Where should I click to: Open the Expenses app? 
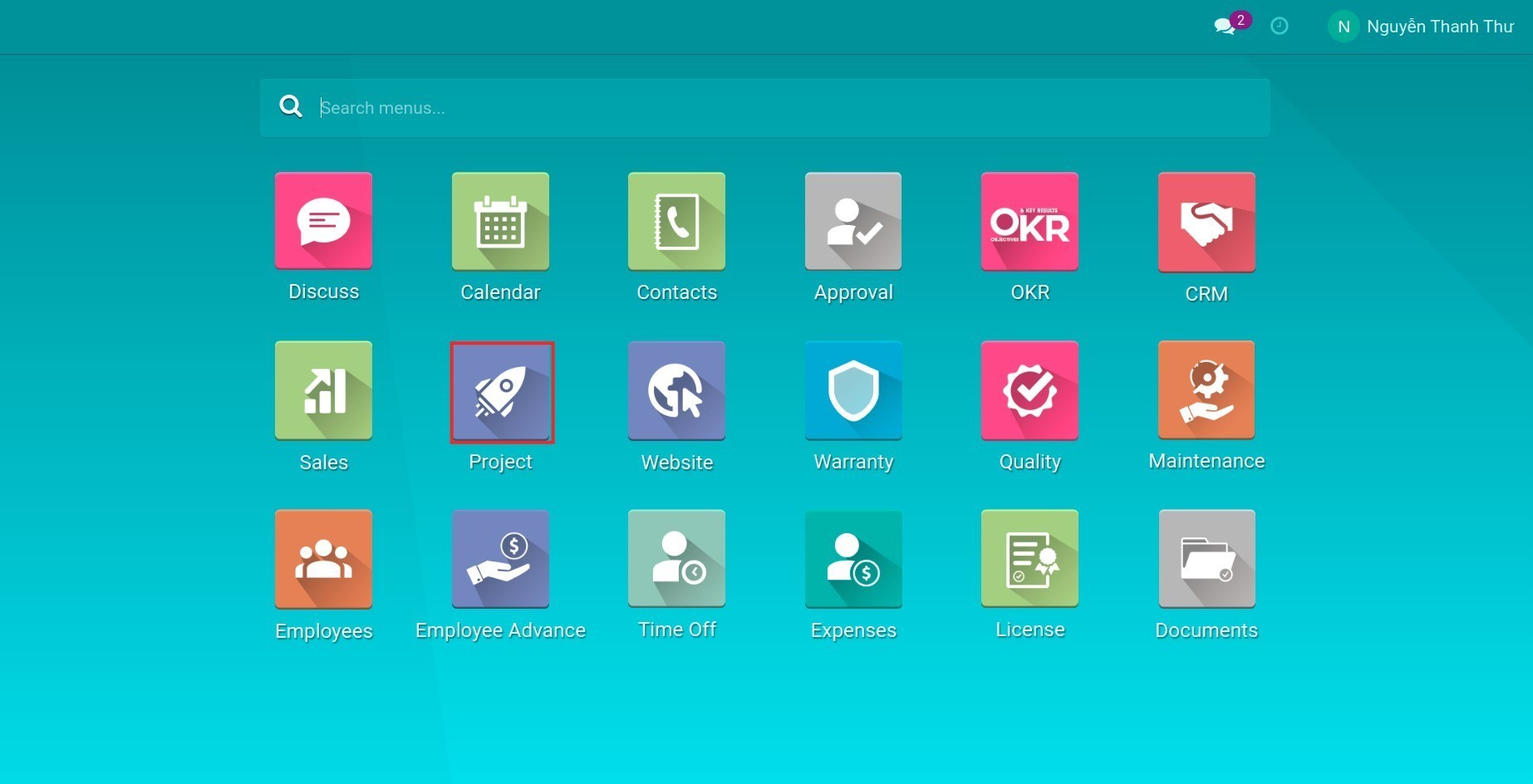[852, 558]
